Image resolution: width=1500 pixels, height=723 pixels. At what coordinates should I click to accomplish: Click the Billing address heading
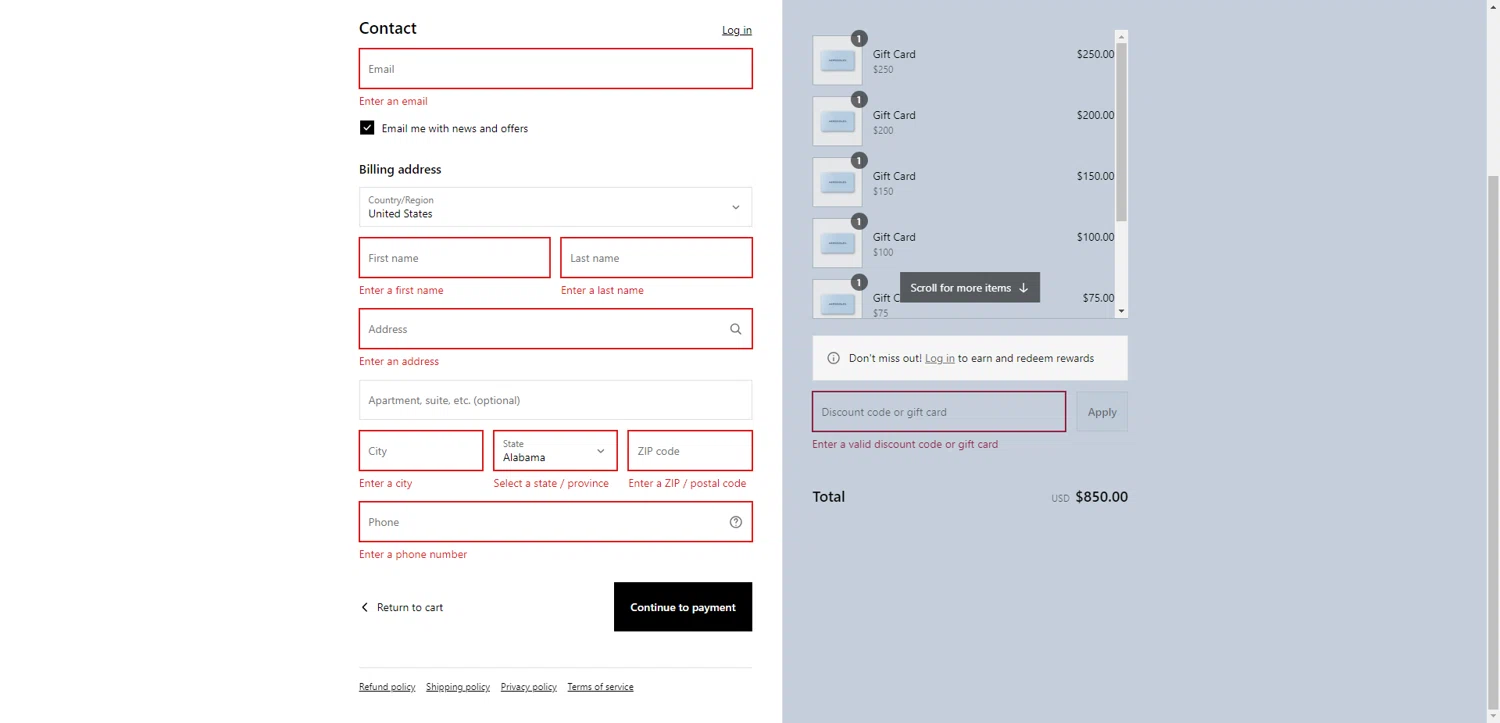400,169
